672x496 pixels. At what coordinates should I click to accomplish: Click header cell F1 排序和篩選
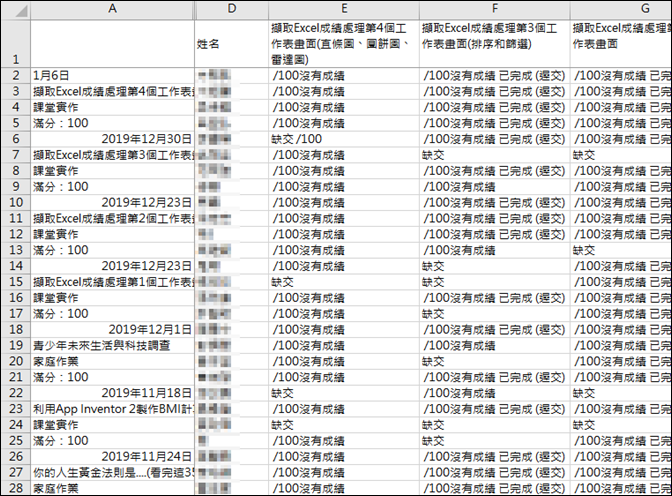(495, 43)
